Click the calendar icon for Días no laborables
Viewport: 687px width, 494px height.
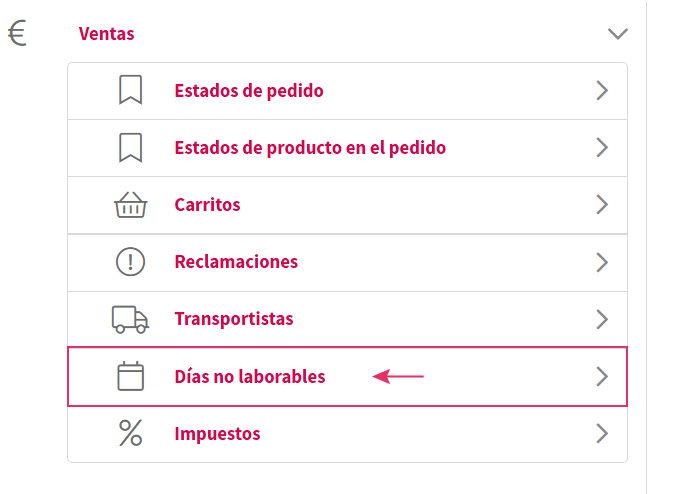pos(130,377)
